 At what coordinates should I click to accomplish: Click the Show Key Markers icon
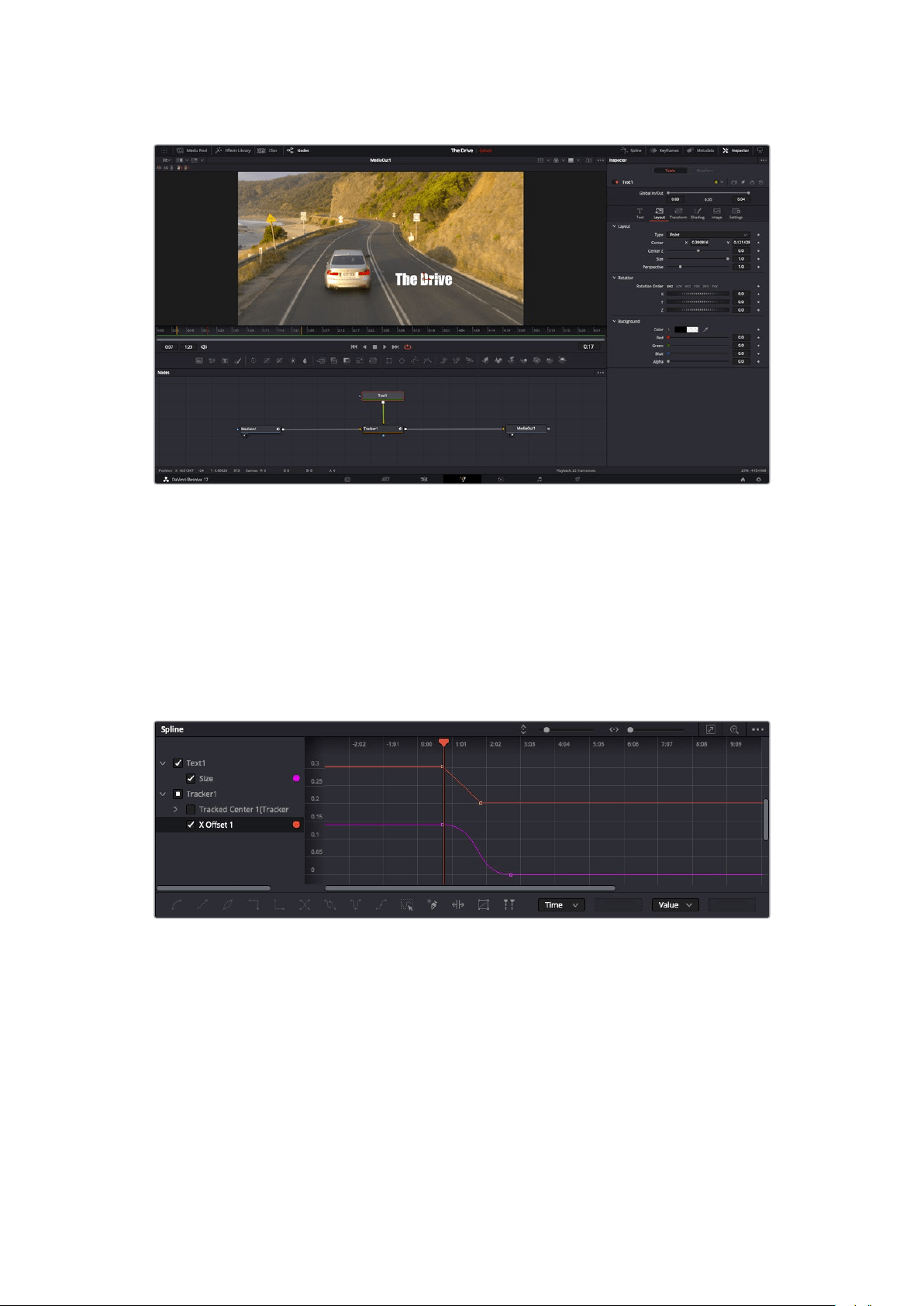pyautogui.click(x=509, y=905)
